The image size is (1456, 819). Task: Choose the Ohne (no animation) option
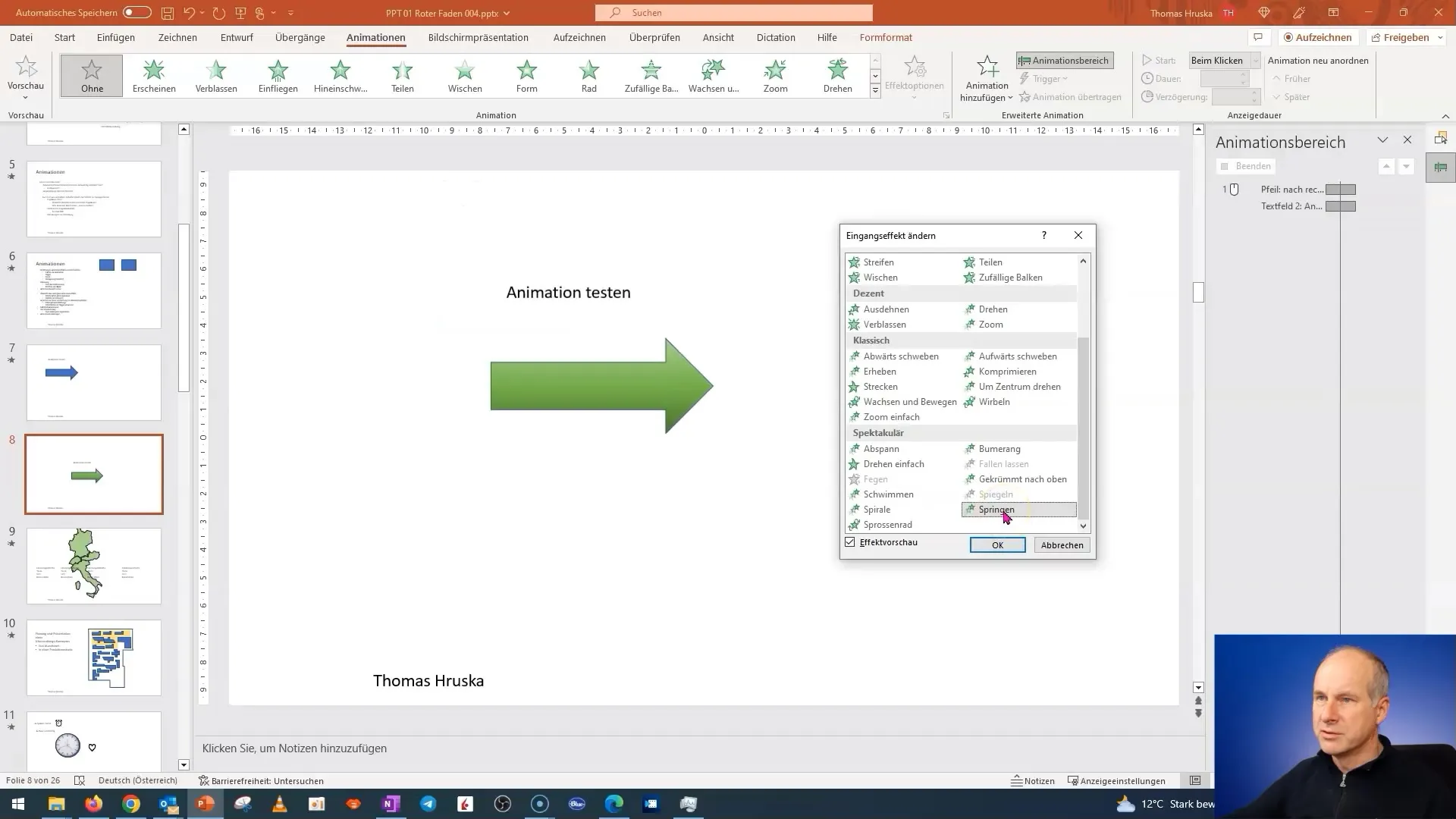pyautogui.click(x=92, y=76)
